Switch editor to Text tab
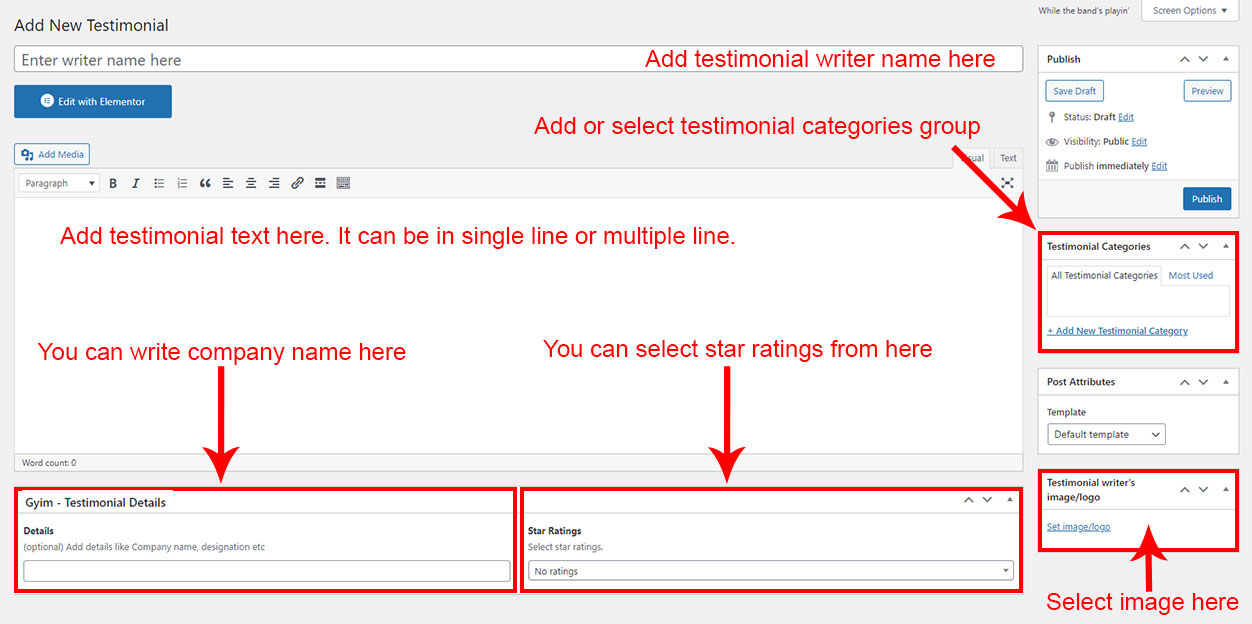This screenshot has height=624, width=1252. coord(1008,158)
